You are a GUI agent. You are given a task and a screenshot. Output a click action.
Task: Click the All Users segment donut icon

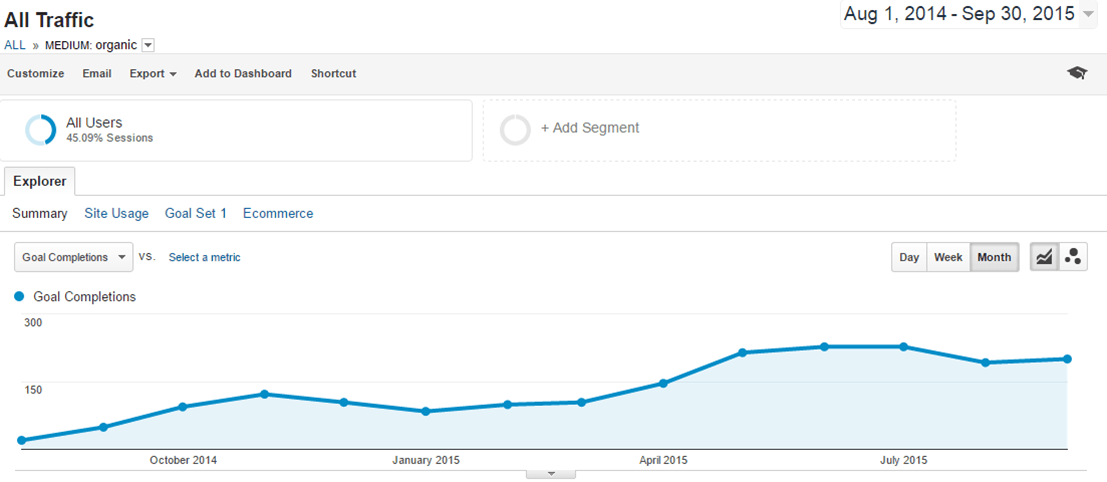pos(41,130)
